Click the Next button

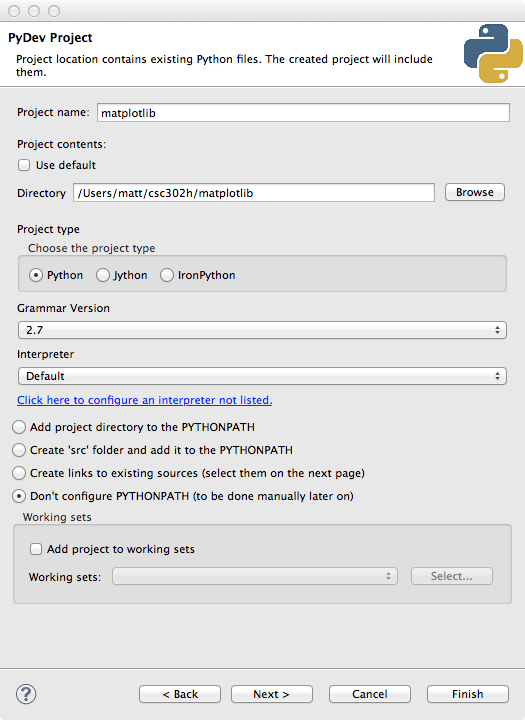tap(271, 694)
